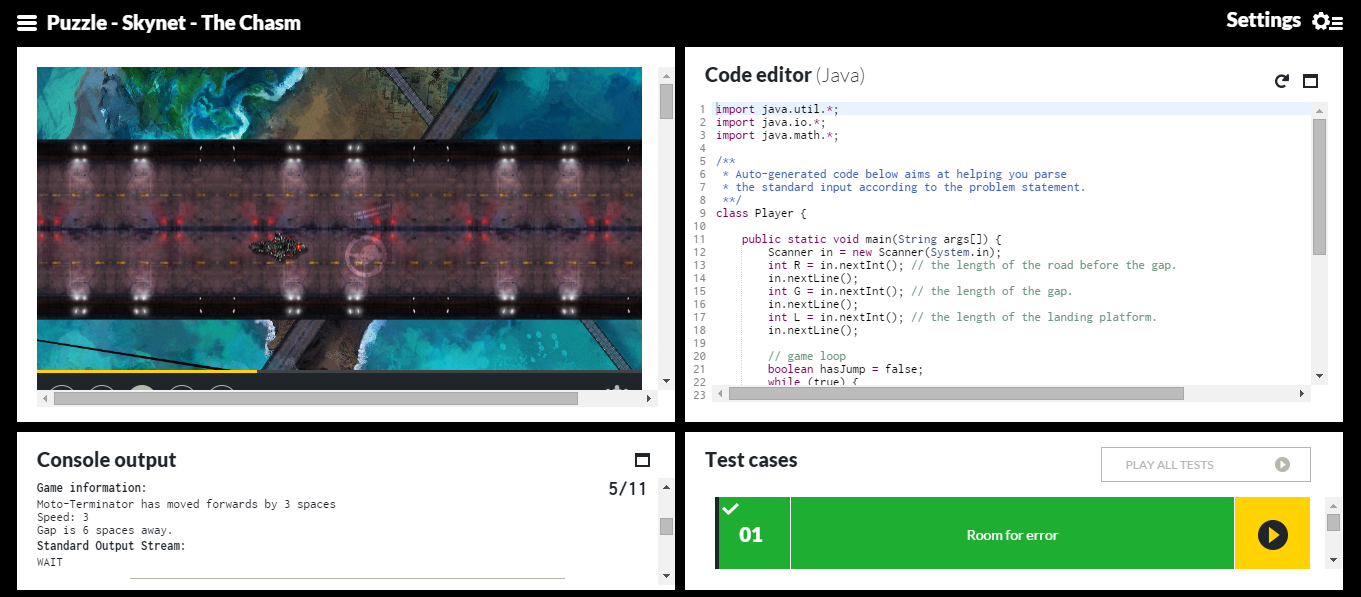This screenshot has width=1361, height=597.
Task: Click the down arrow of the game viewer scrollbar
Action: coord(665,381)
